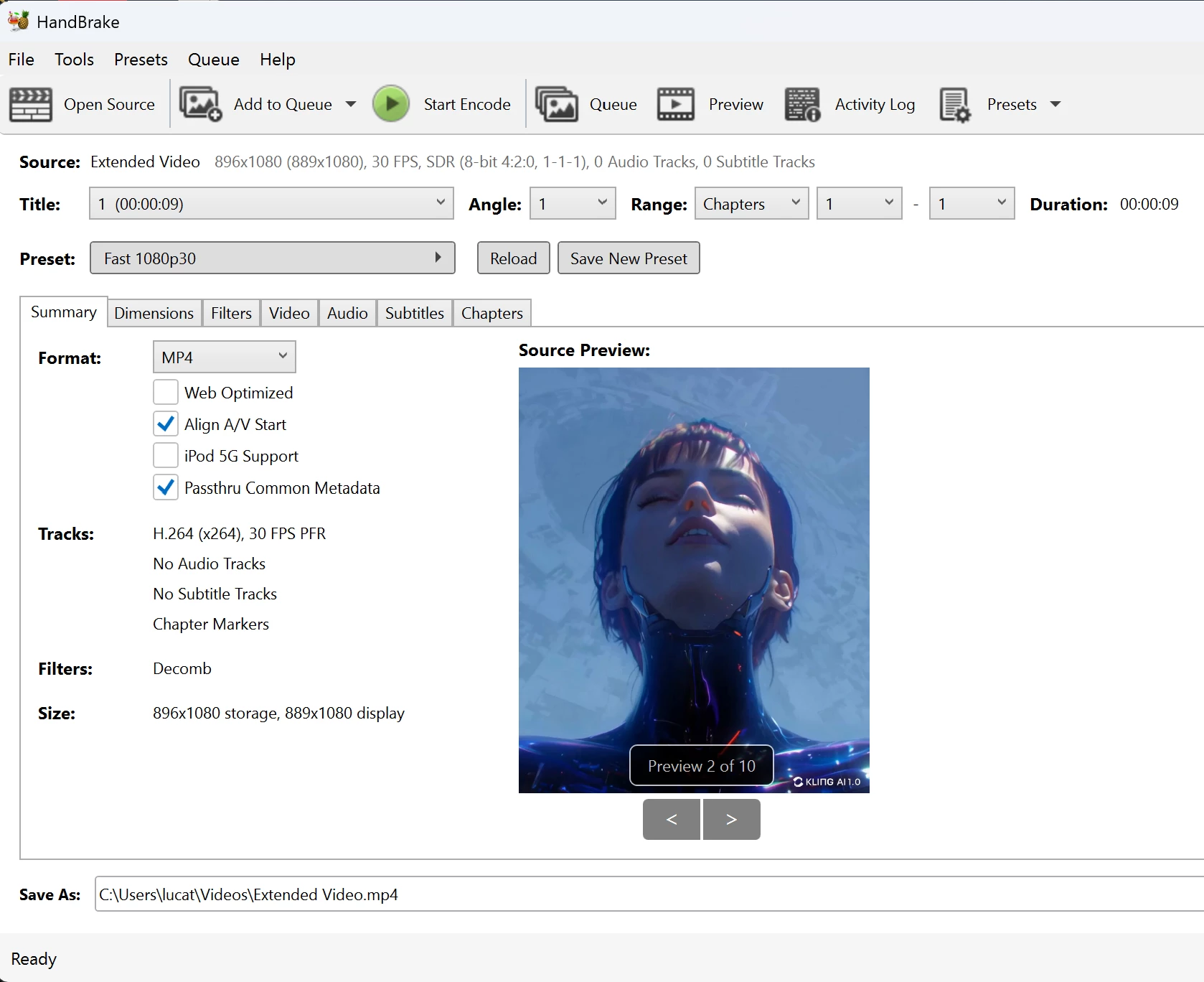Expand the Fast 1080p30 preset selector

point(273,258)
